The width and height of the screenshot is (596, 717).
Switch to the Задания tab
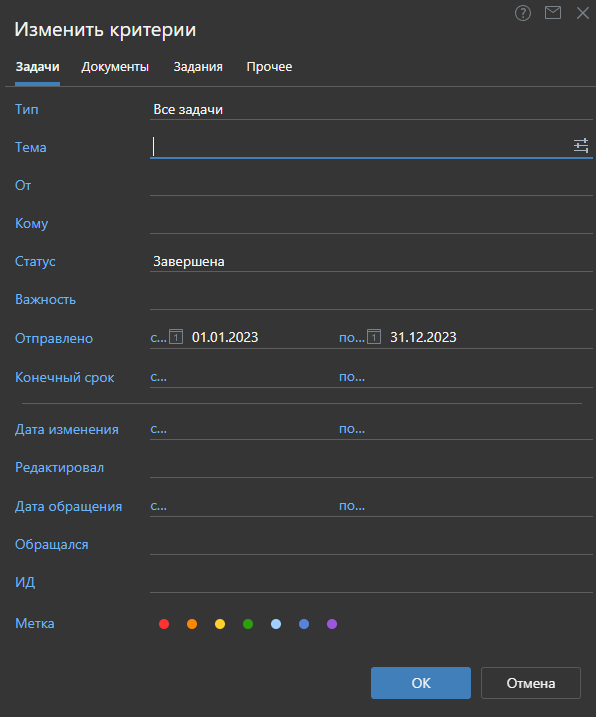[198, 67]
